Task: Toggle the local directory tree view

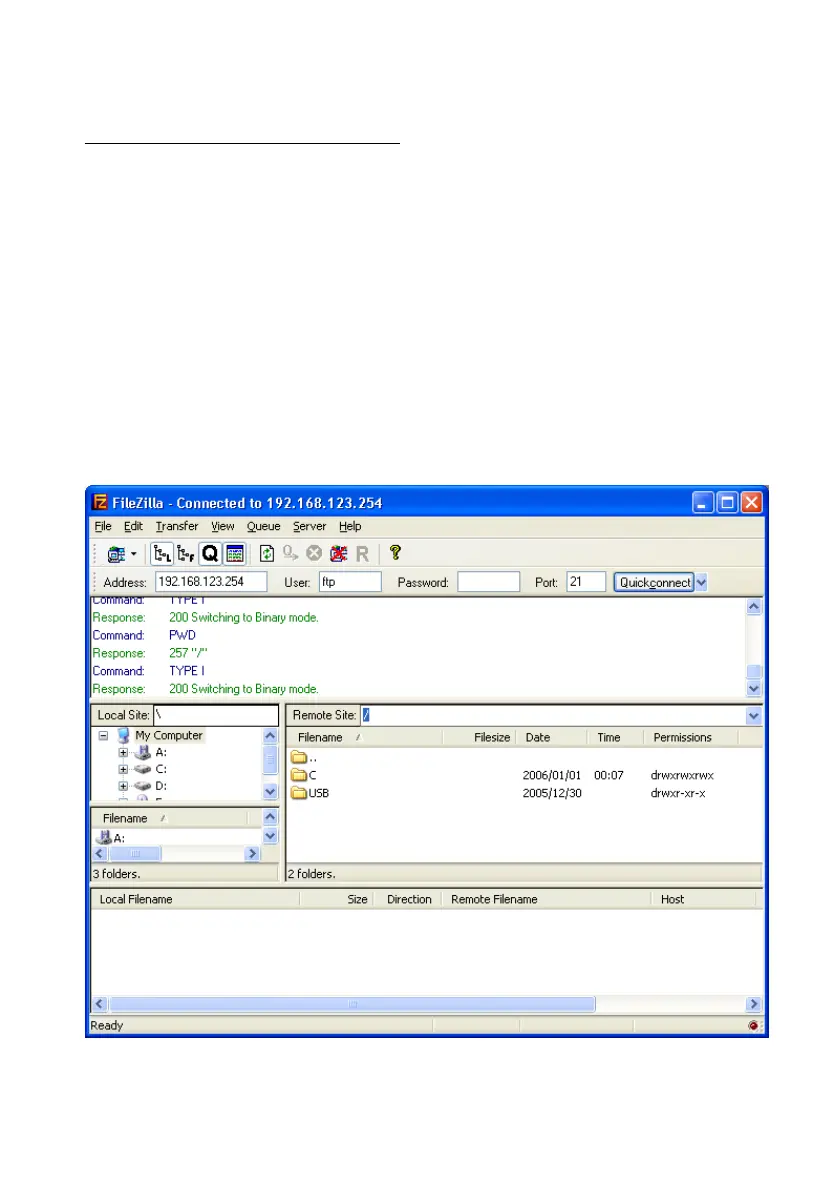Action: coord(162,554)
